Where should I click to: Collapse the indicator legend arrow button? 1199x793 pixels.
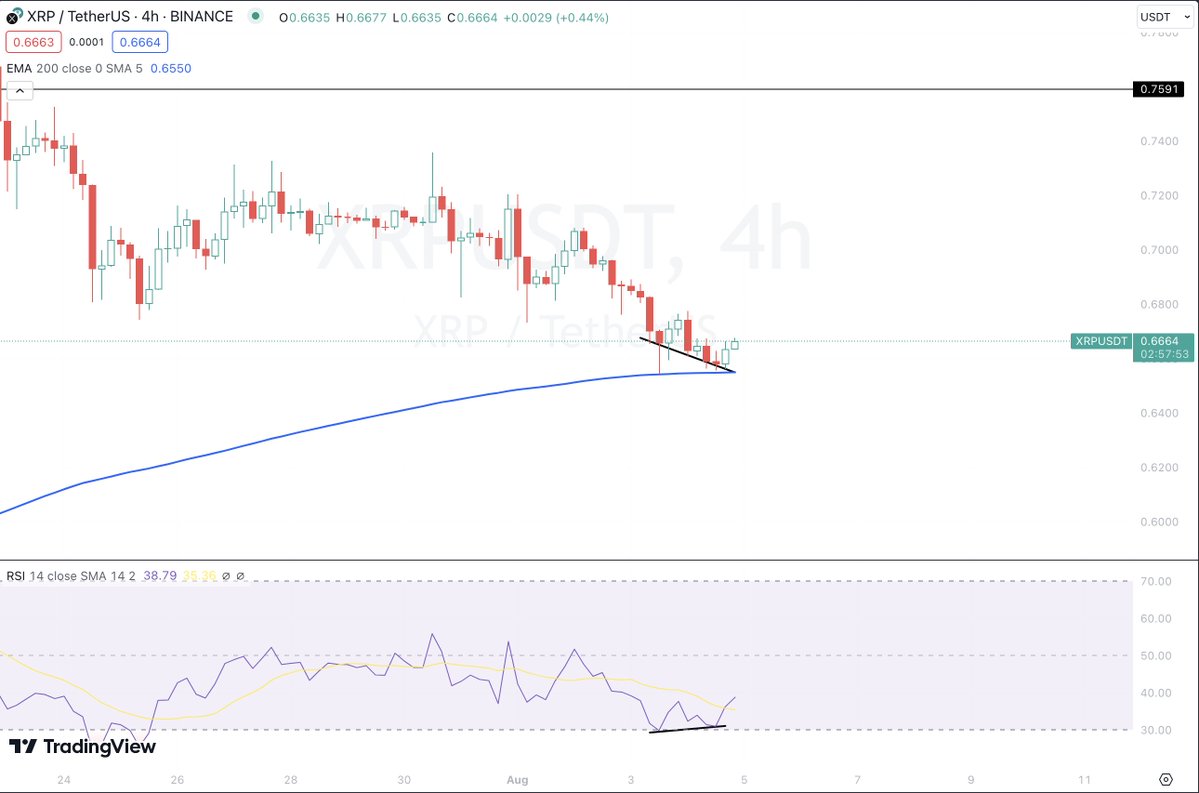pyautogui.click(x=19, y=91)
